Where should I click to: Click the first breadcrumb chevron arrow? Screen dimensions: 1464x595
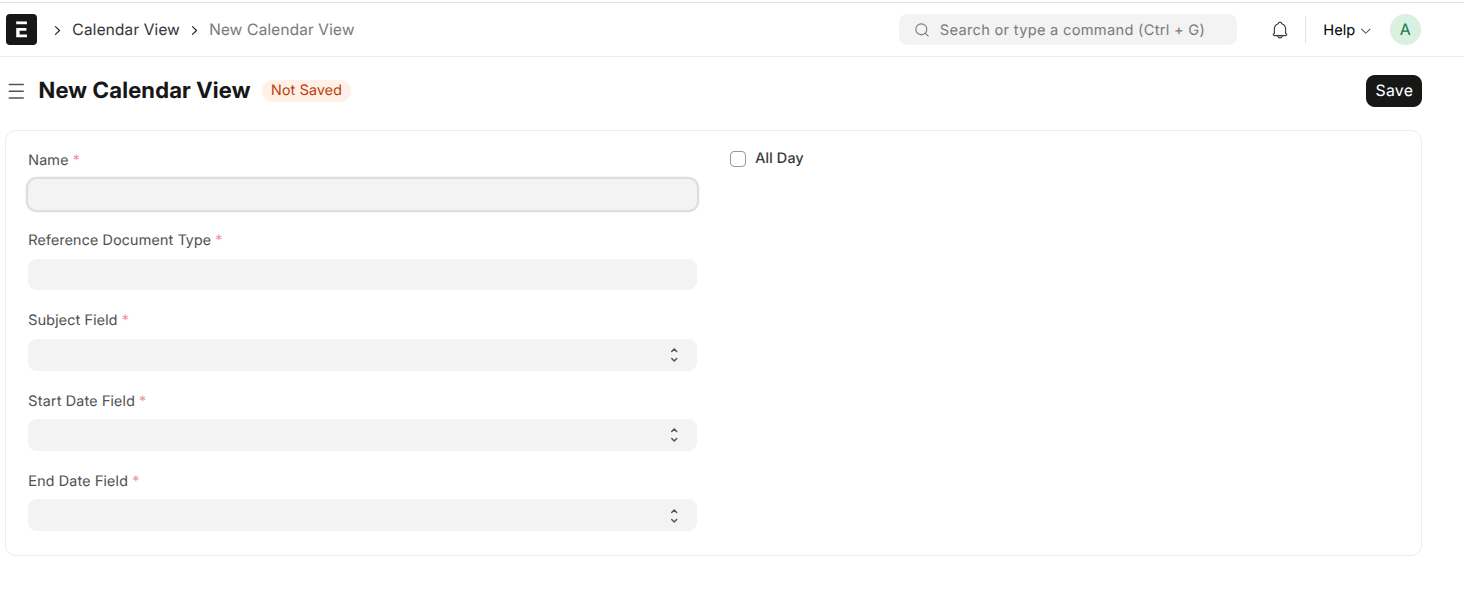pyautogui.click(x=57, y=31)
